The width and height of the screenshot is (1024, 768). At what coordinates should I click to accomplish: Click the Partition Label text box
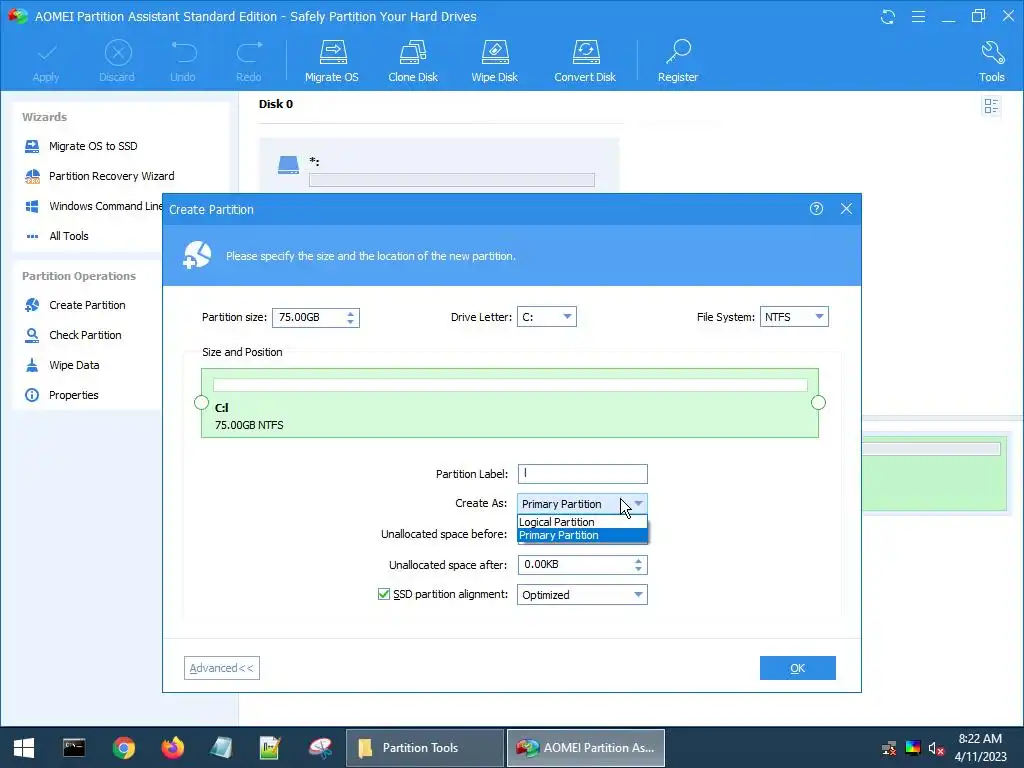tap(583, 473)
